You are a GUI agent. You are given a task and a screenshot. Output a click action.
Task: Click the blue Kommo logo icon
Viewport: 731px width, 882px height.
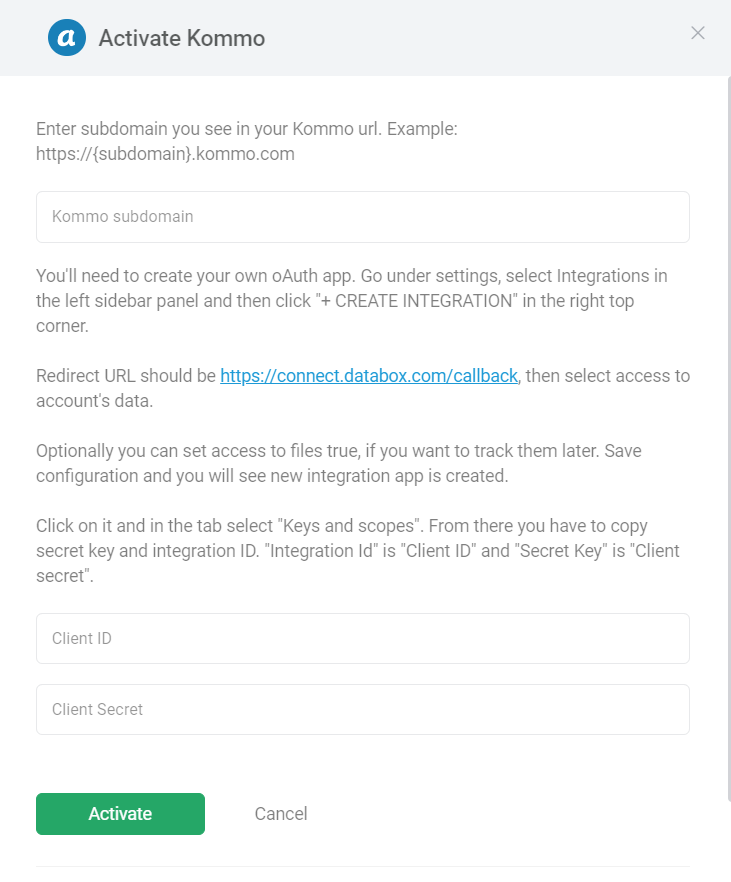click(x=67, y=38)
